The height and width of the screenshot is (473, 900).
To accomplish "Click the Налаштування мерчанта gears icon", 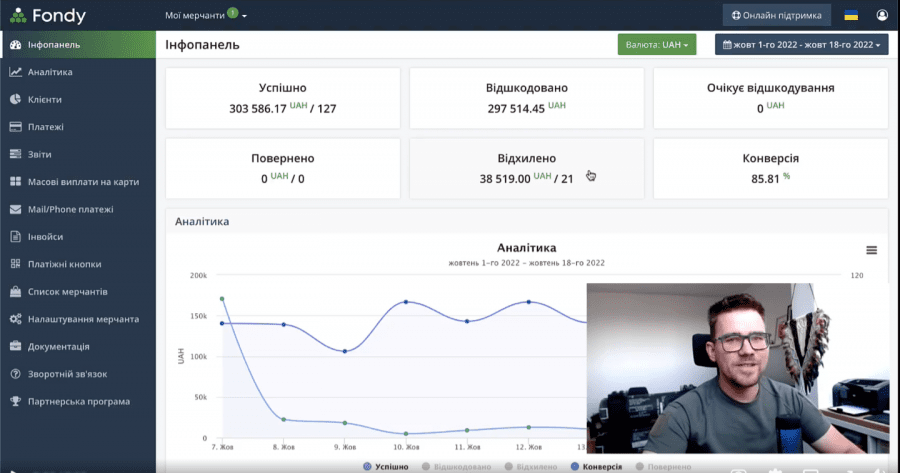I will point(15,319).
